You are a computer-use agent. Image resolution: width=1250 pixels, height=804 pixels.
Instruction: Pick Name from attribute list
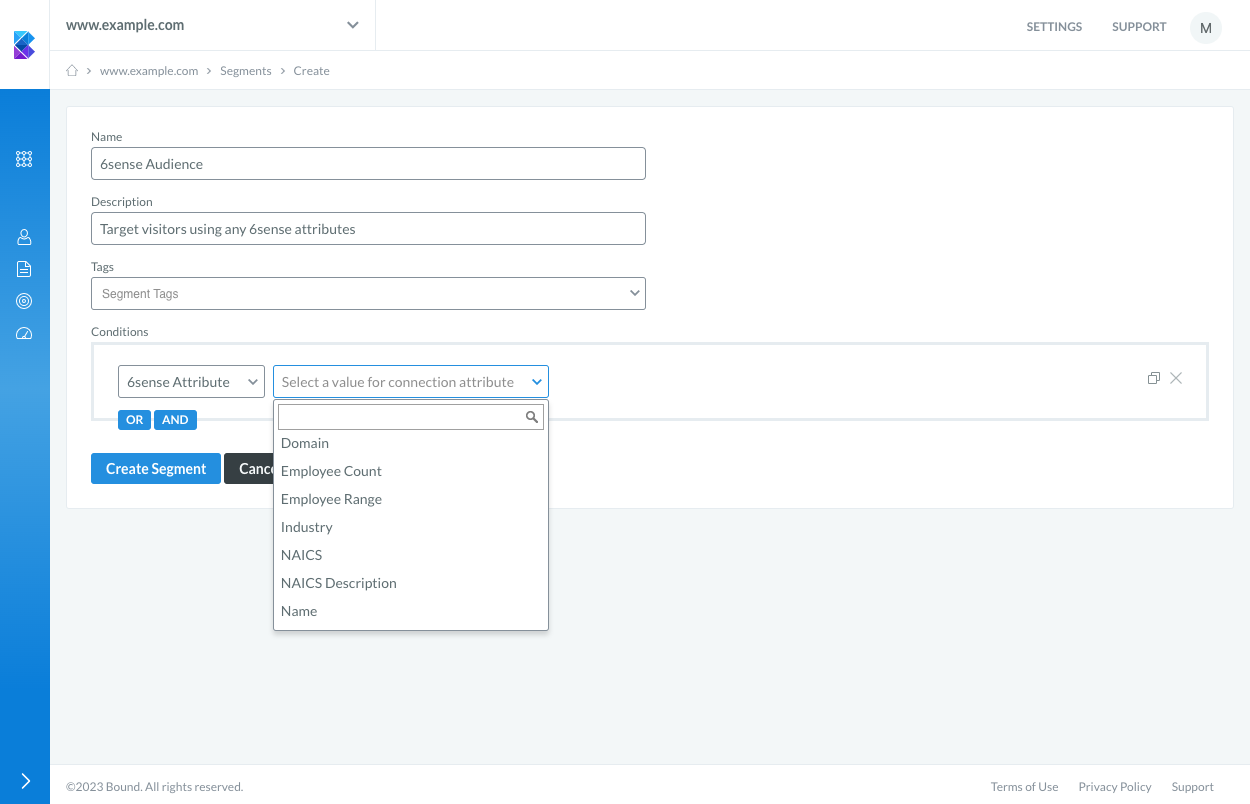[411, 611]
